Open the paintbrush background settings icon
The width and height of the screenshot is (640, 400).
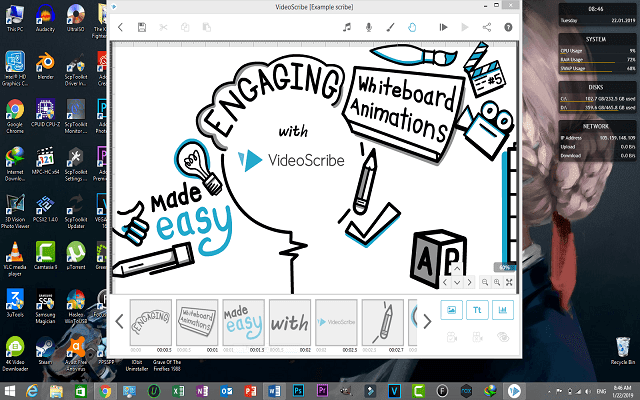[389, 27]
